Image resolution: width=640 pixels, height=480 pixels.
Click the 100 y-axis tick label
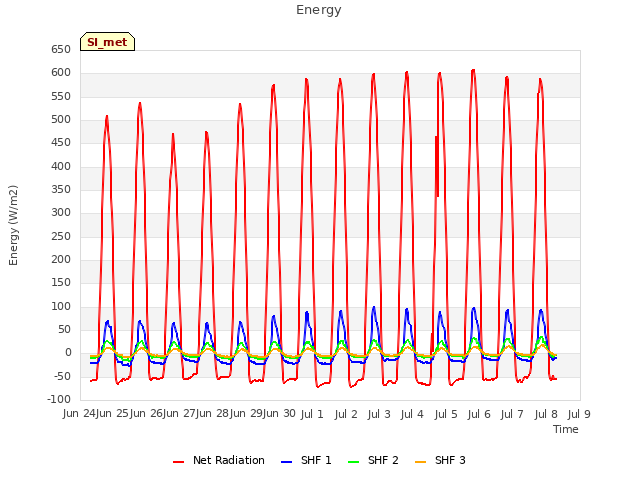tap(61, 307)
